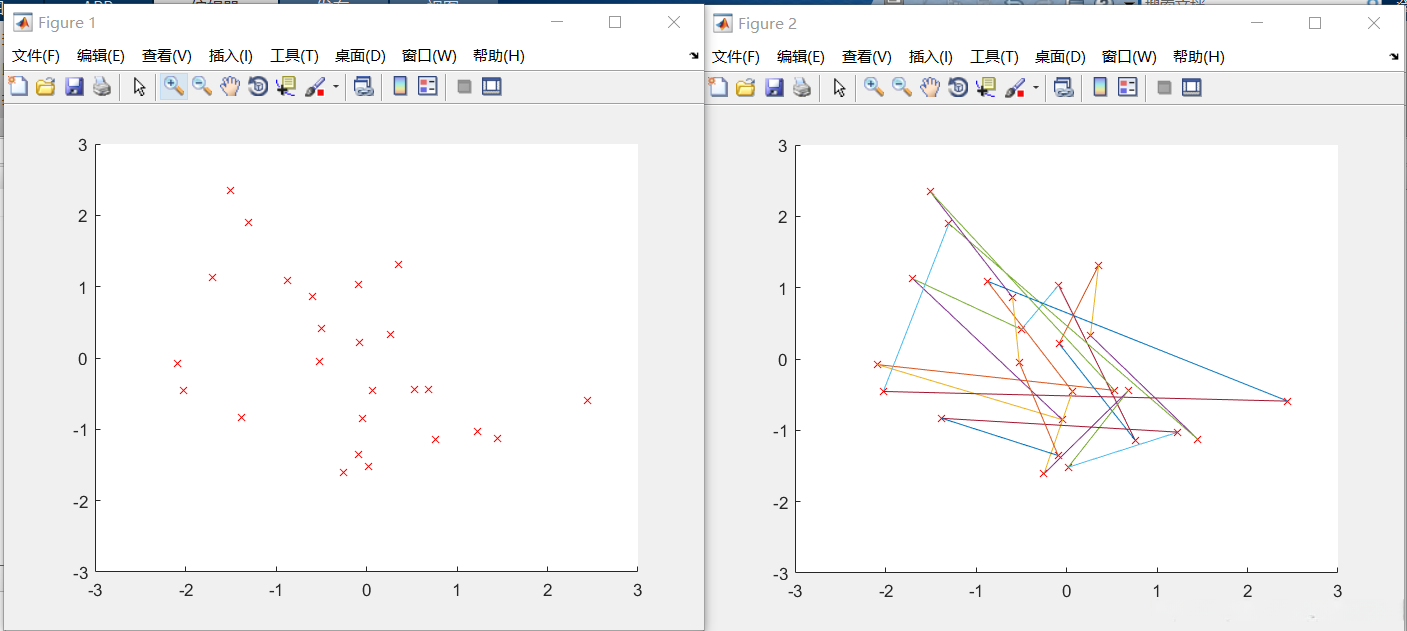
Task: Show plot tools and dock Figure 2
Action: pyautogui.click(x=1191, y=88)
